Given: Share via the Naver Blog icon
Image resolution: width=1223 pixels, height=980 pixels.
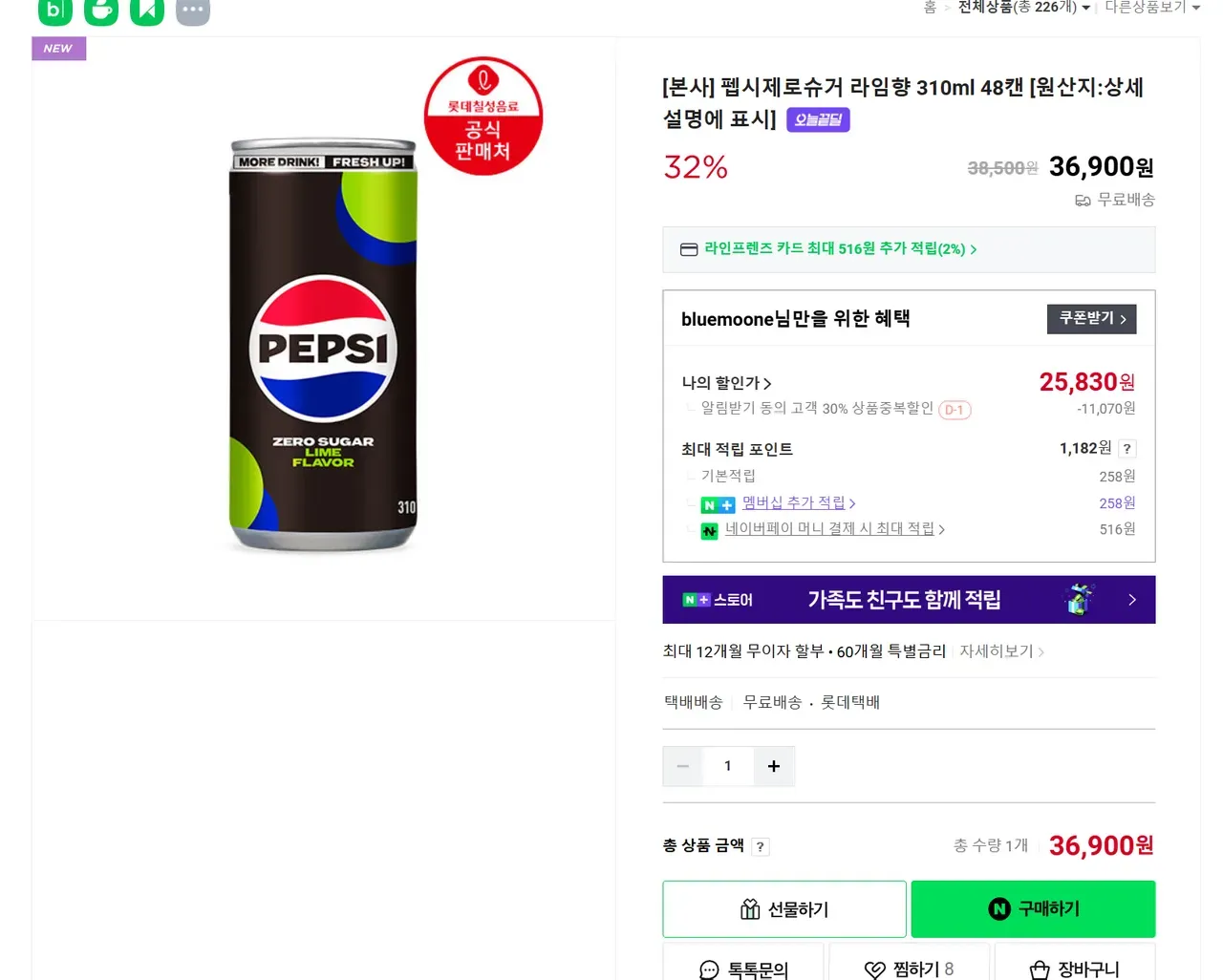Looking at the screenshot, I should tap(54, 11).
